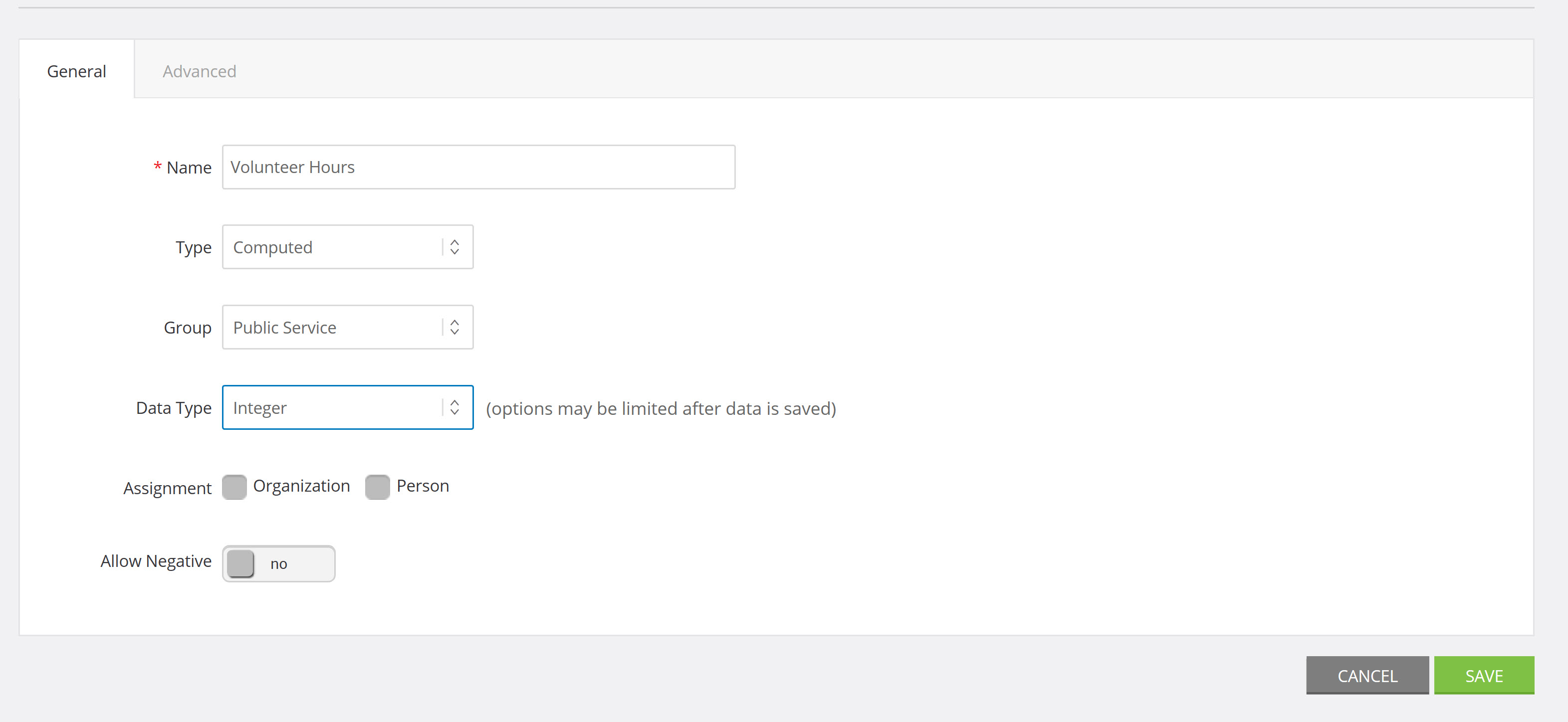The image size is (1568, 722).
Task: Click the Allow Negative label
Action: tap(156, 561)
